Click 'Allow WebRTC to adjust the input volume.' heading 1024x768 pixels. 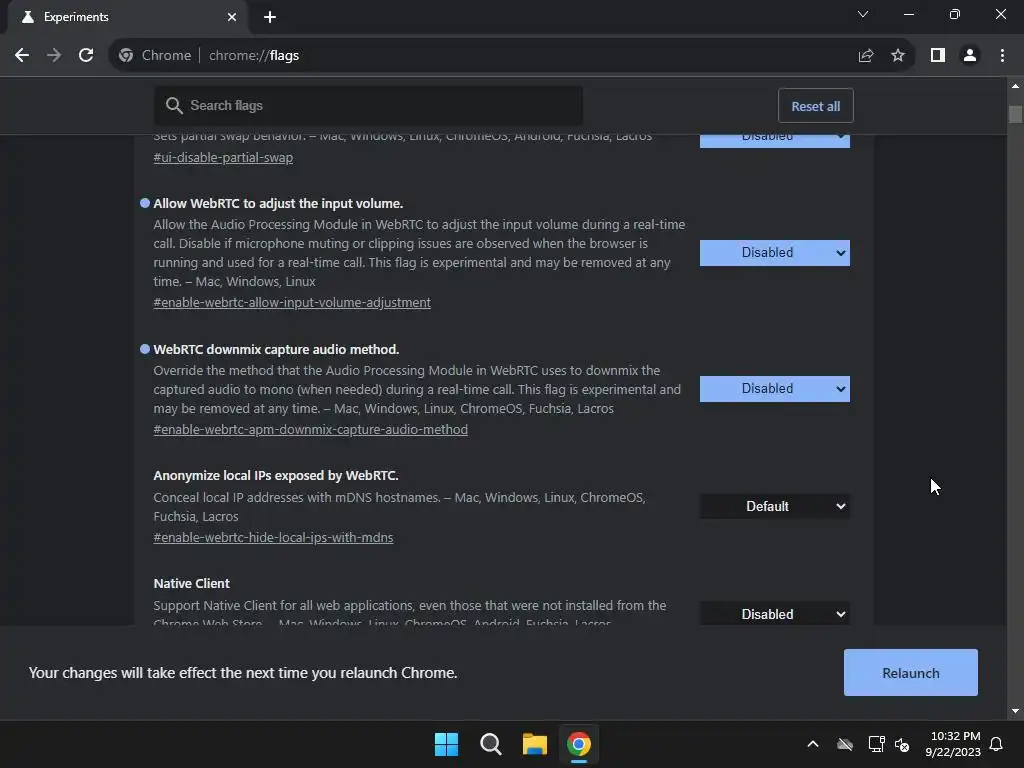click(278, 204)
